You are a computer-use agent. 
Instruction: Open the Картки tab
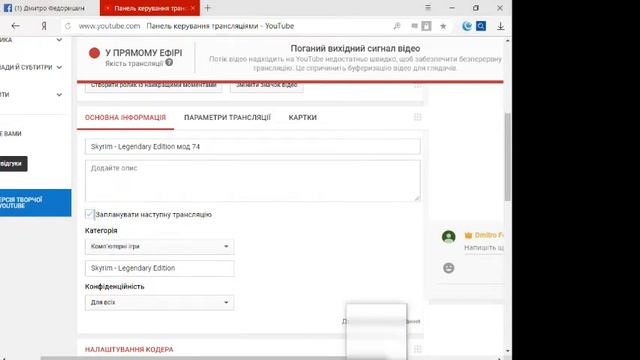(x=302, y=118)
